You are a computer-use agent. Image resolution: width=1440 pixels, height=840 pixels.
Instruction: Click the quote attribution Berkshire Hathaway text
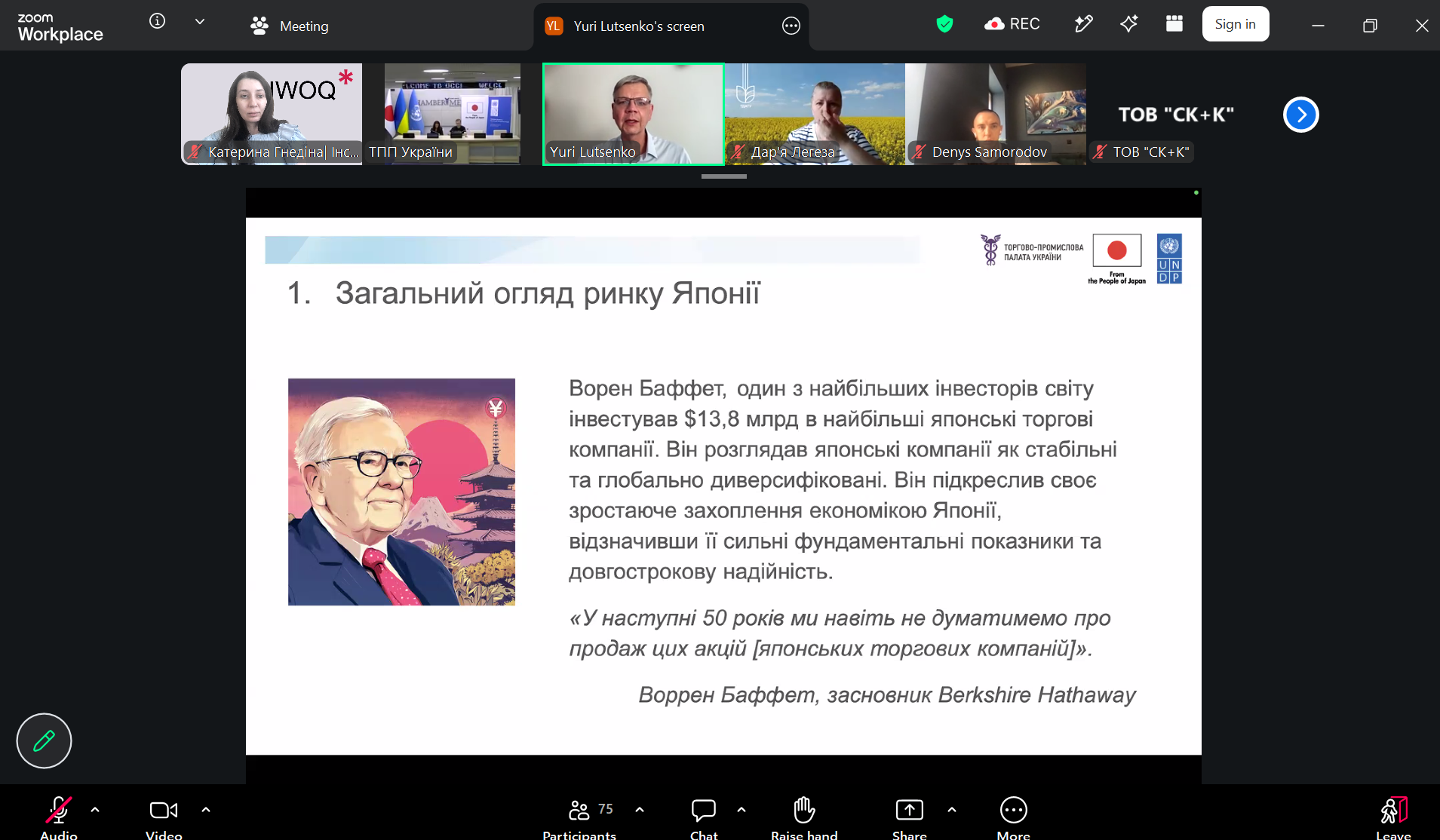[x=887, y=694]
